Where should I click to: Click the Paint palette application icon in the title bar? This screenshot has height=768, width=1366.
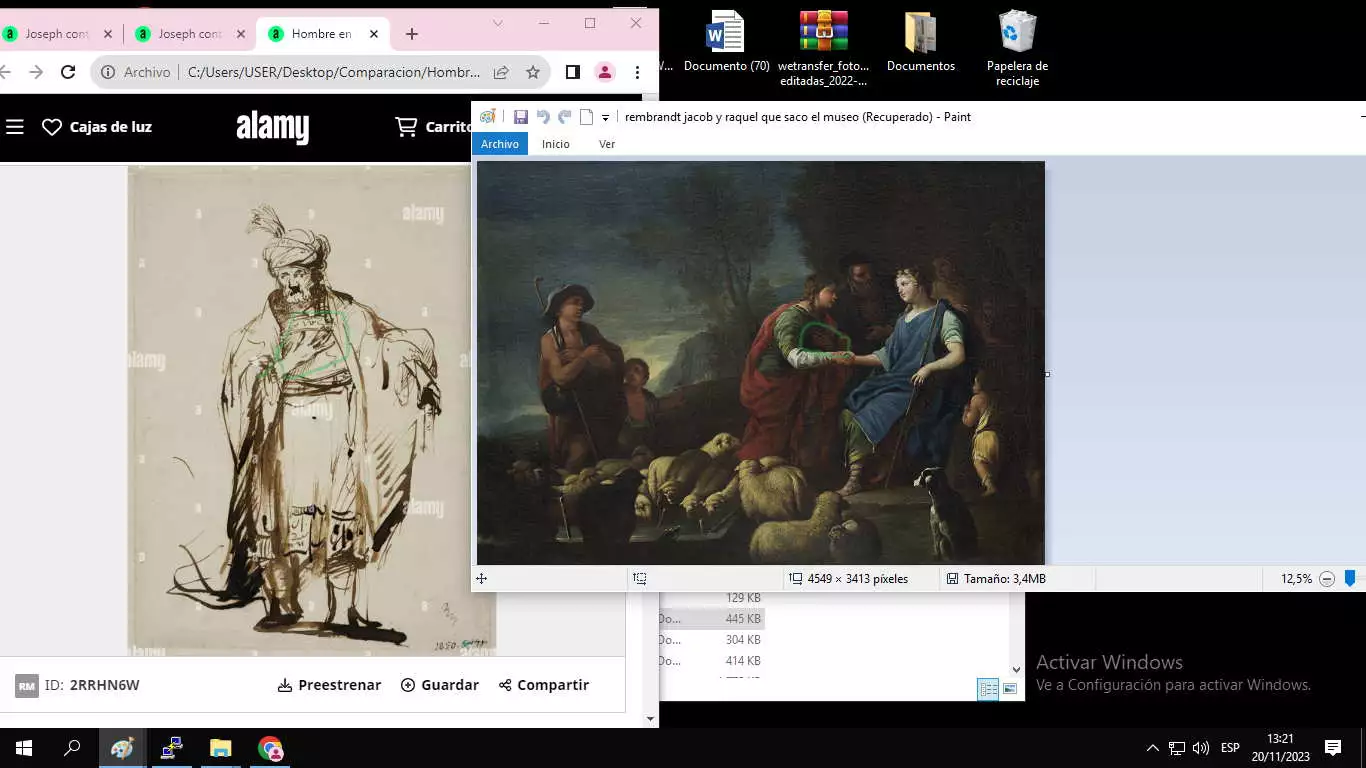click(487, 117)
